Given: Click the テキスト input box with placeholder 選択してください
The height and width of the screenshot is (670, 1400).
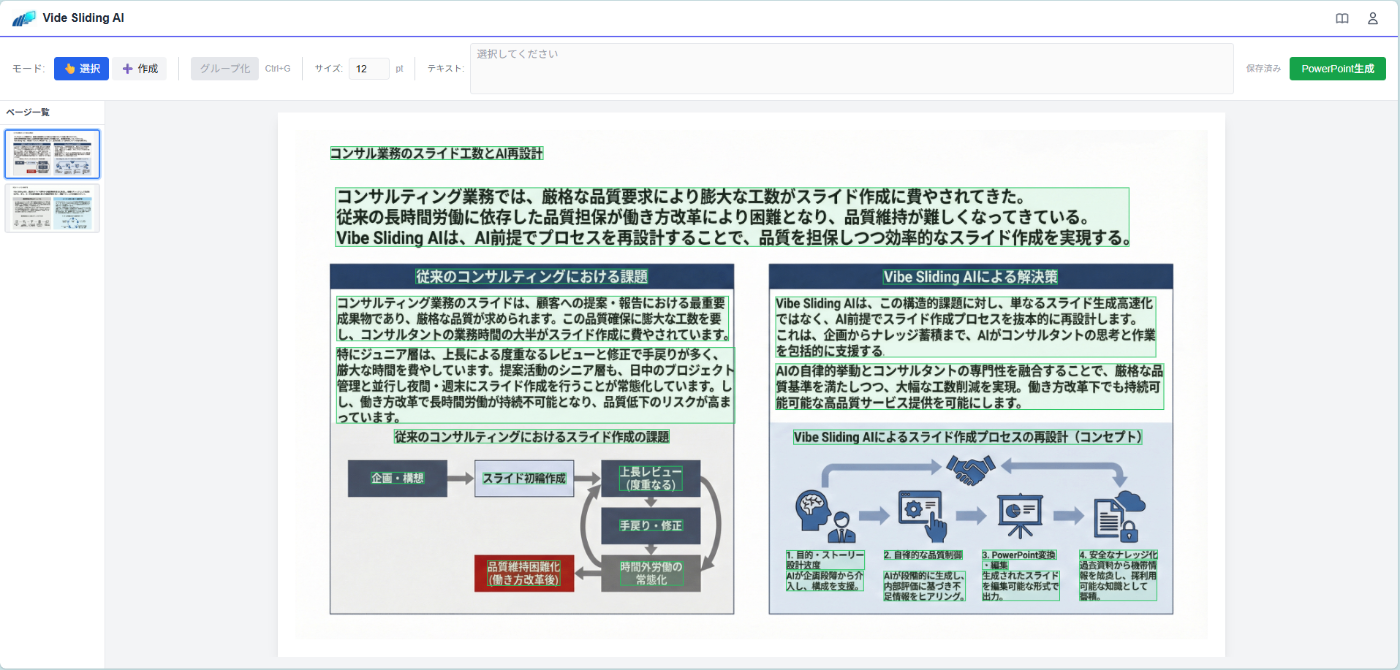Looking at the screenshot, I should pyautogui.click(x=851, y=68).
